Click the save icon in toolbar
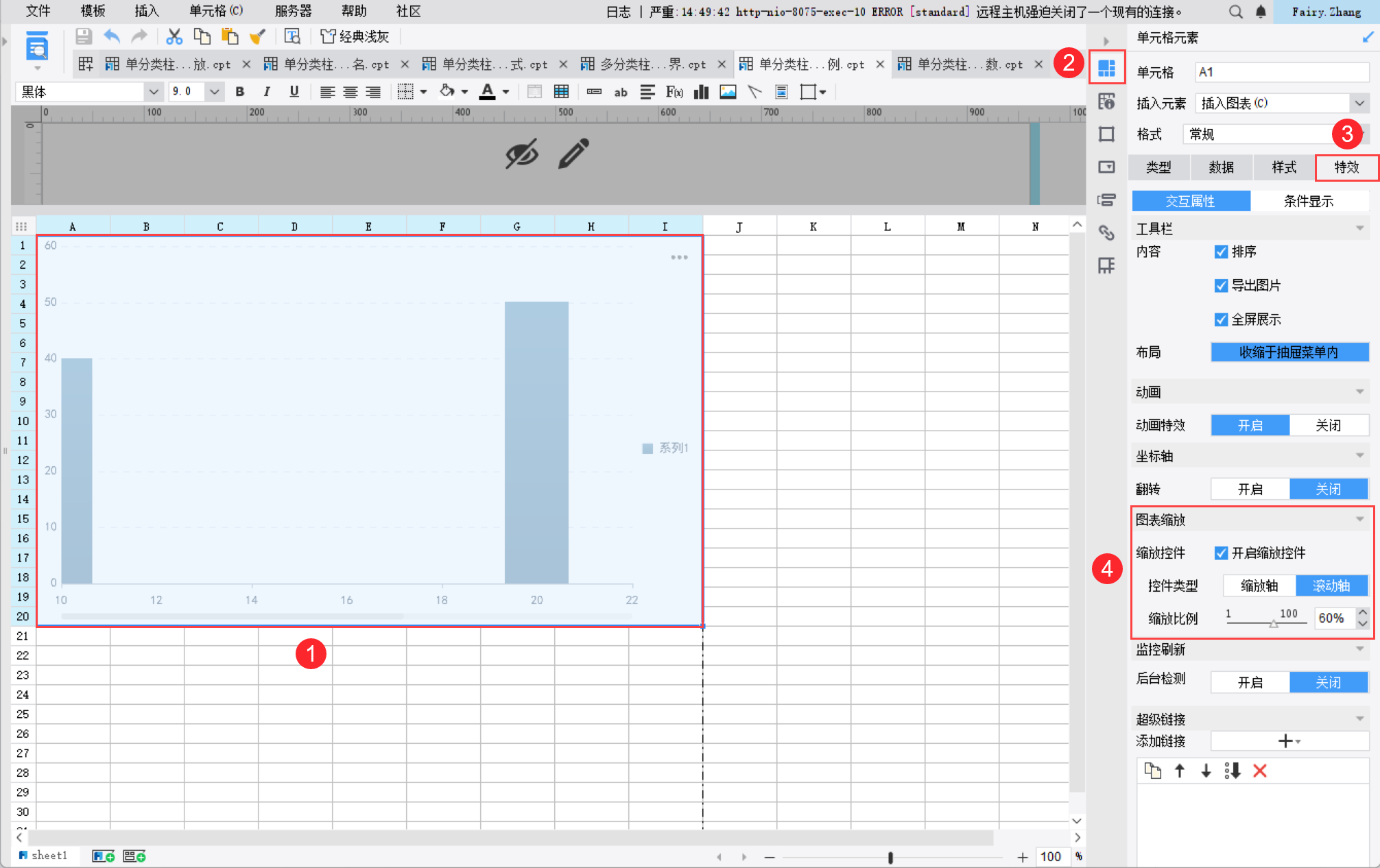 (84, 36)
